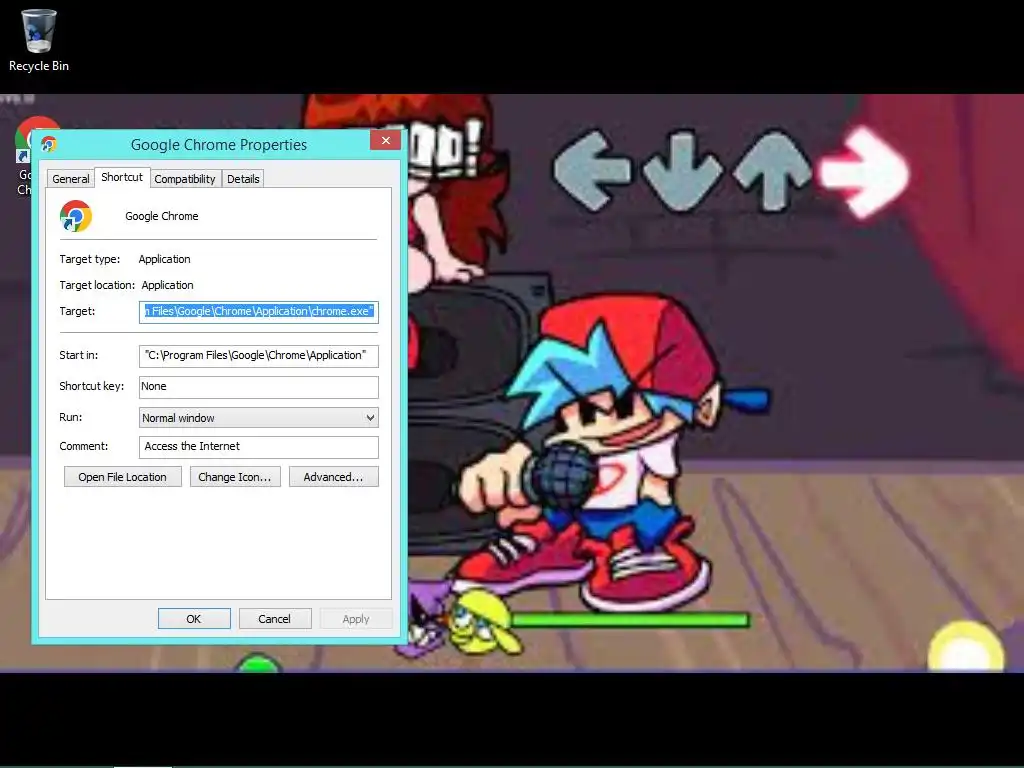1024x768 pixels.
Task: Click the greyed-out Apply button
Action: pyautogui.click(x=356, y=619)
